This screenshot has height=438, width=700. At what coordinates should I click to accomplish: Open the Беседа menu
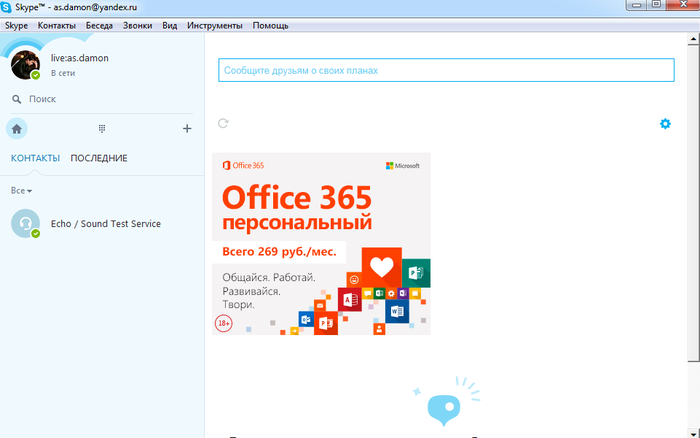point(99,25)
